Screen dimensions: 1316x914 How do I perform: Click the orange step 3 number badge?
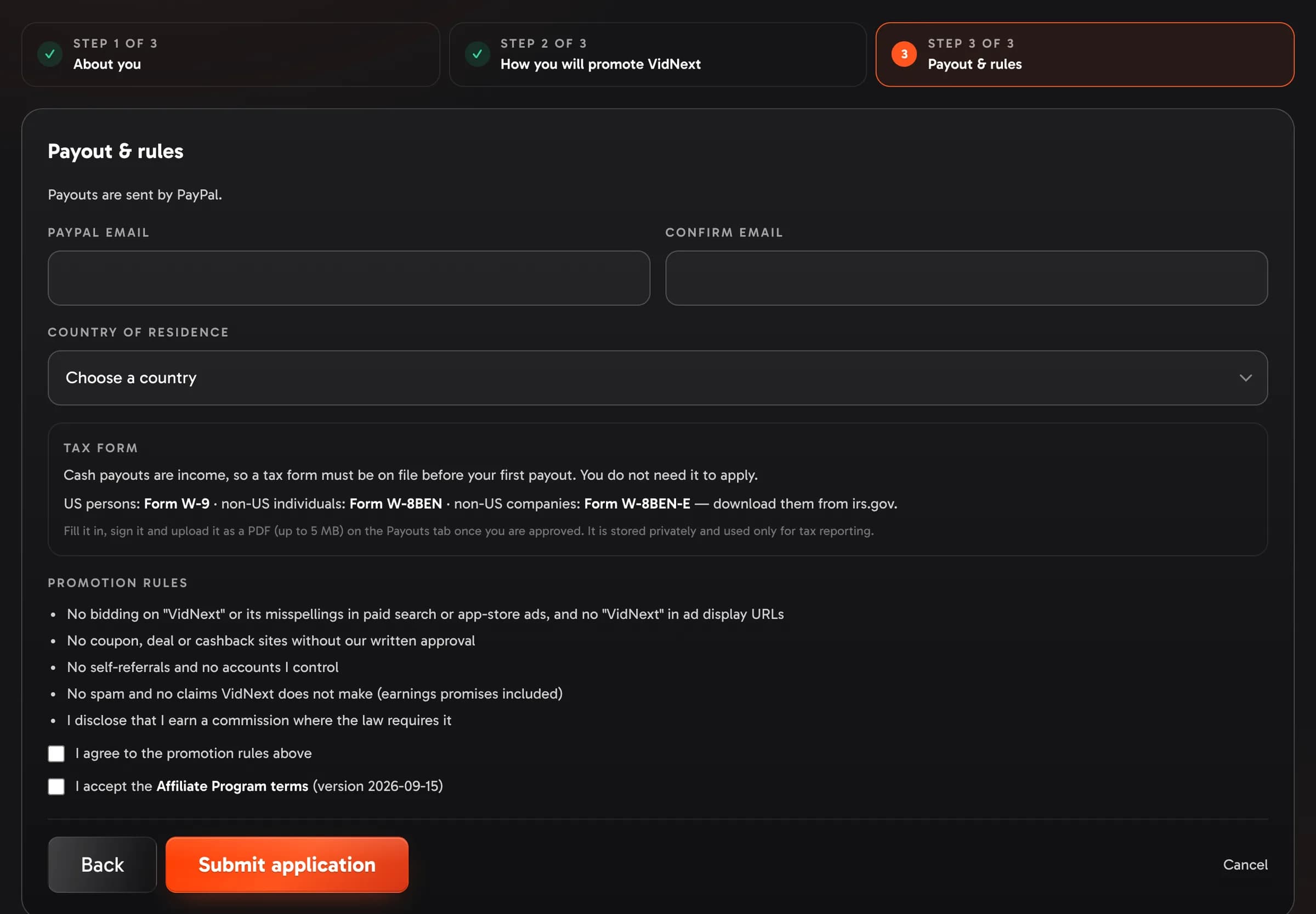(904, 54)
